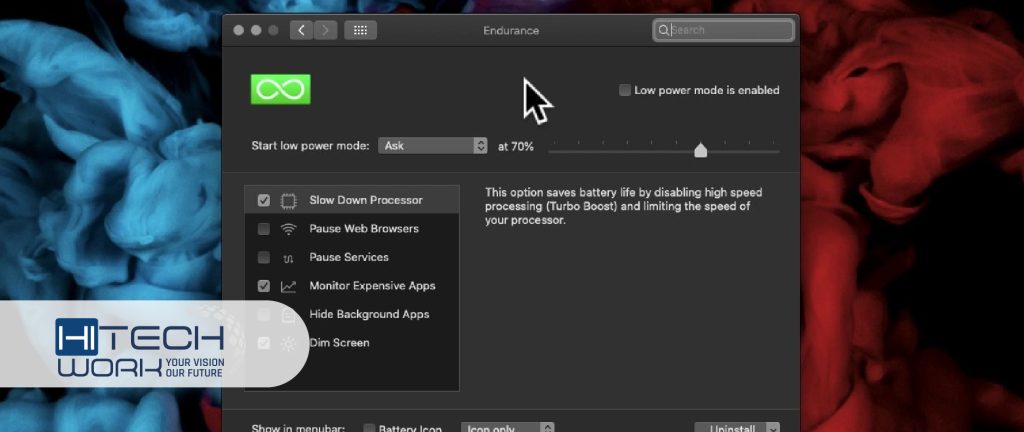The width and height of the screenshot is (1024, 432).
Task: Click the Wi-Fi icon for Pause Web Browsers
Action: 288,229
